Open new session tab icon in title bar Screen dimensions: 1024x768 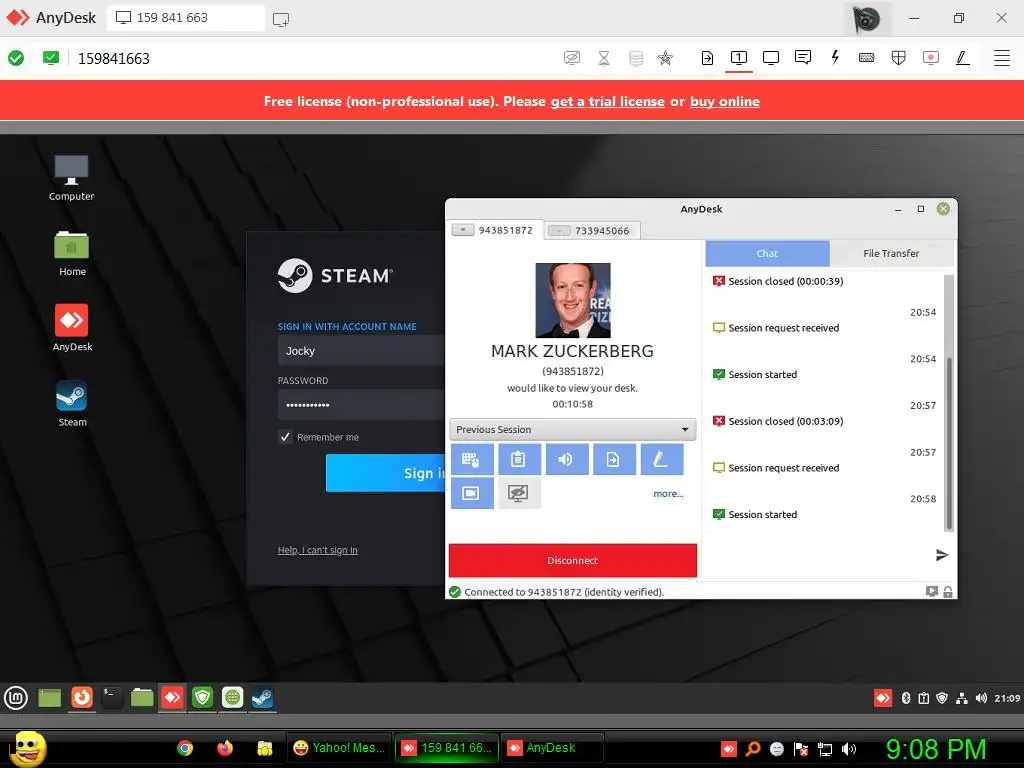tap(281, 19)
